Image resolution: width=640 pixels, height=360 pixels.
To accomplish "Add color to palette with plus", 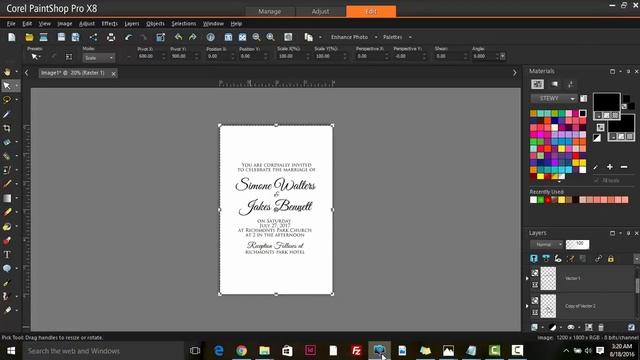I will (x=609, y=167).
